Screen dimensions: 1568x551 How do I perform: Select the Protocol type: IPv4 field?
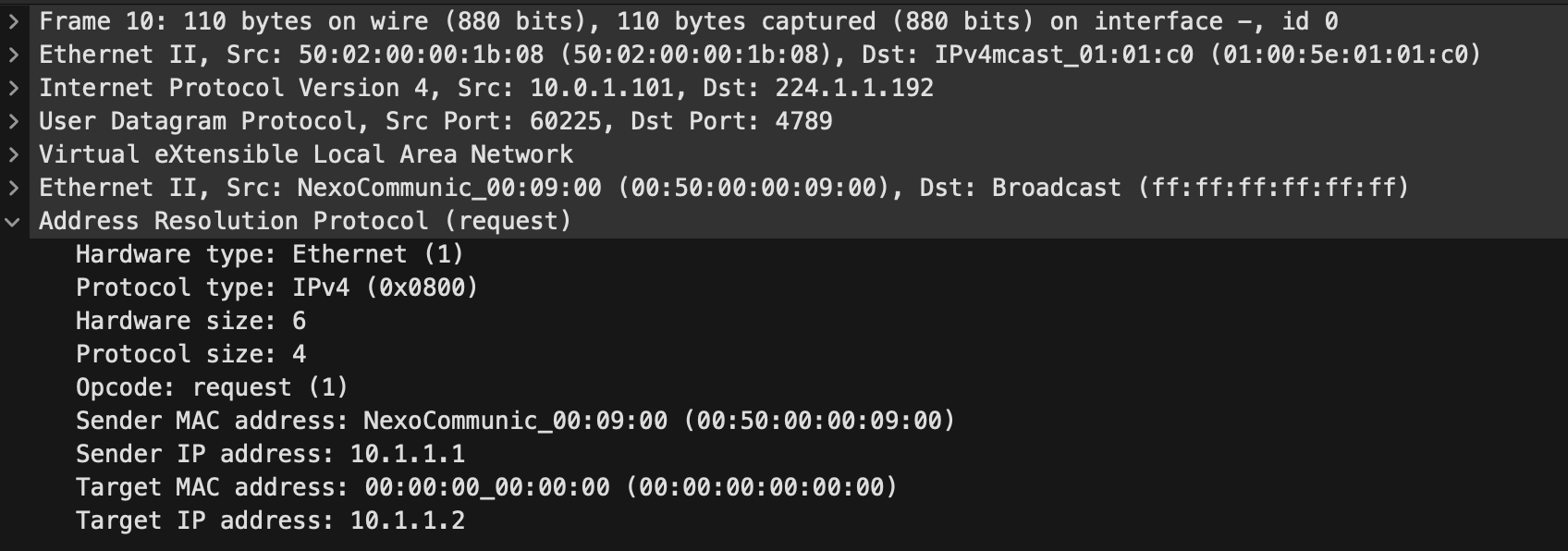(277, 288)
